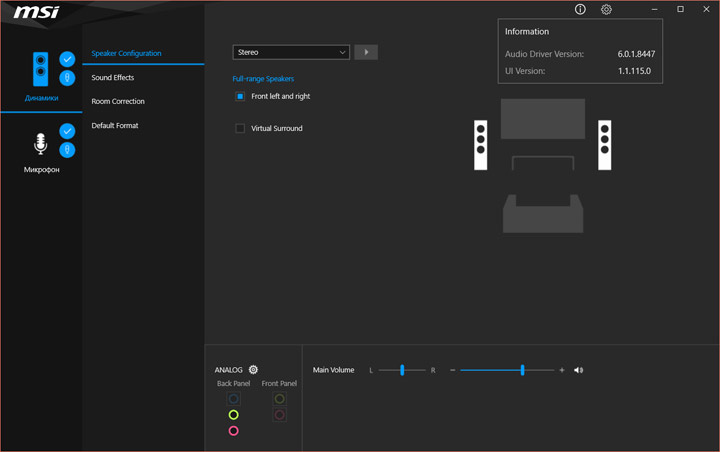Click the Information circle icon in title bar

click(580, 9)
